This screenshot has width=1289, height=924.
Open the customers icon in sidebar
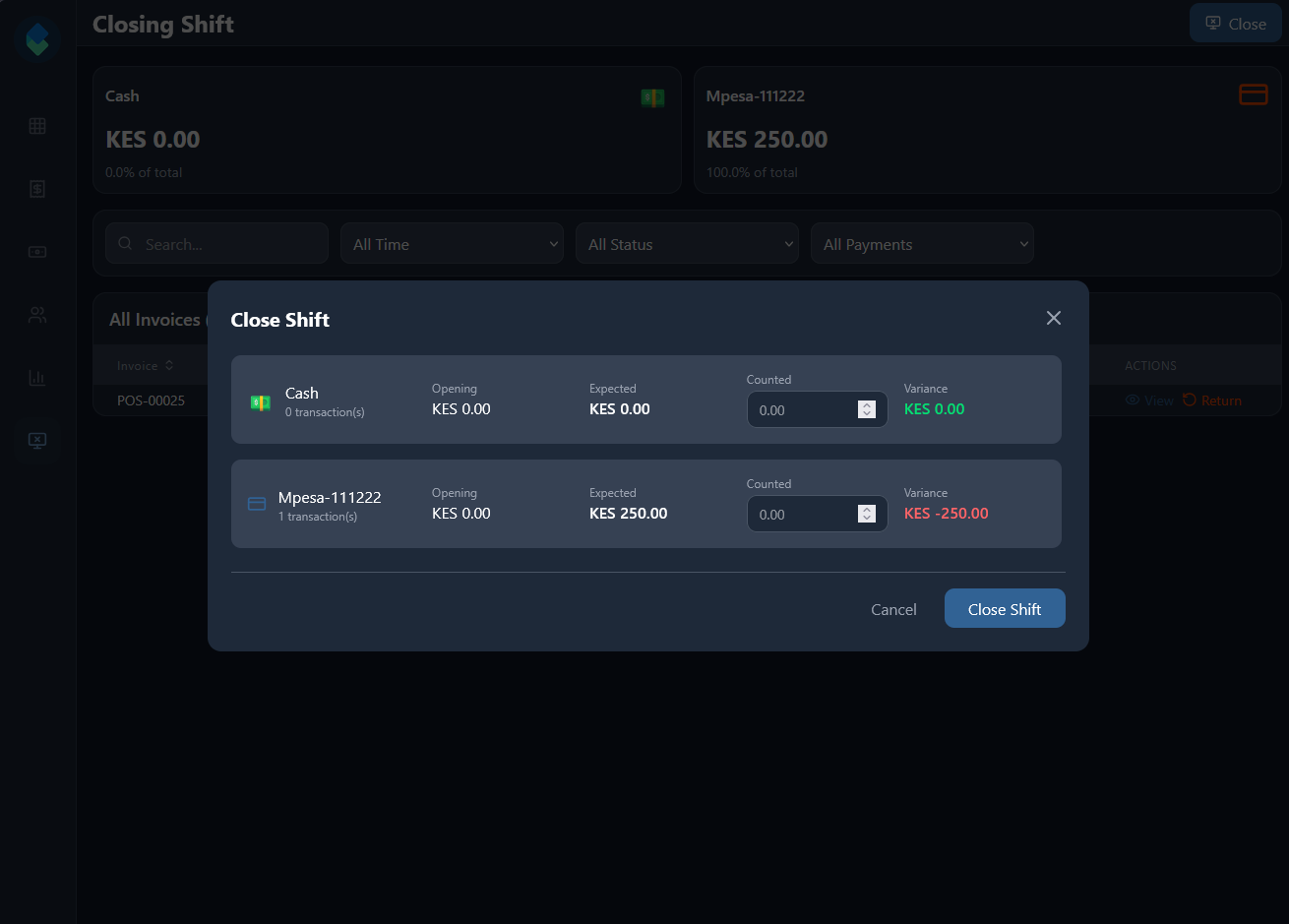37,315
